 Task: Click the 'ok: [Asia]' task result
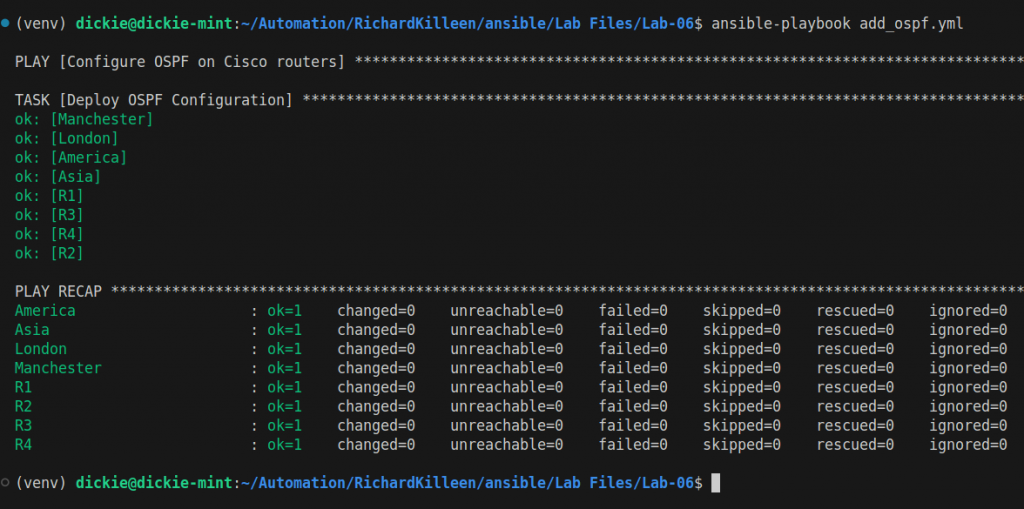[x=58, y=177]
